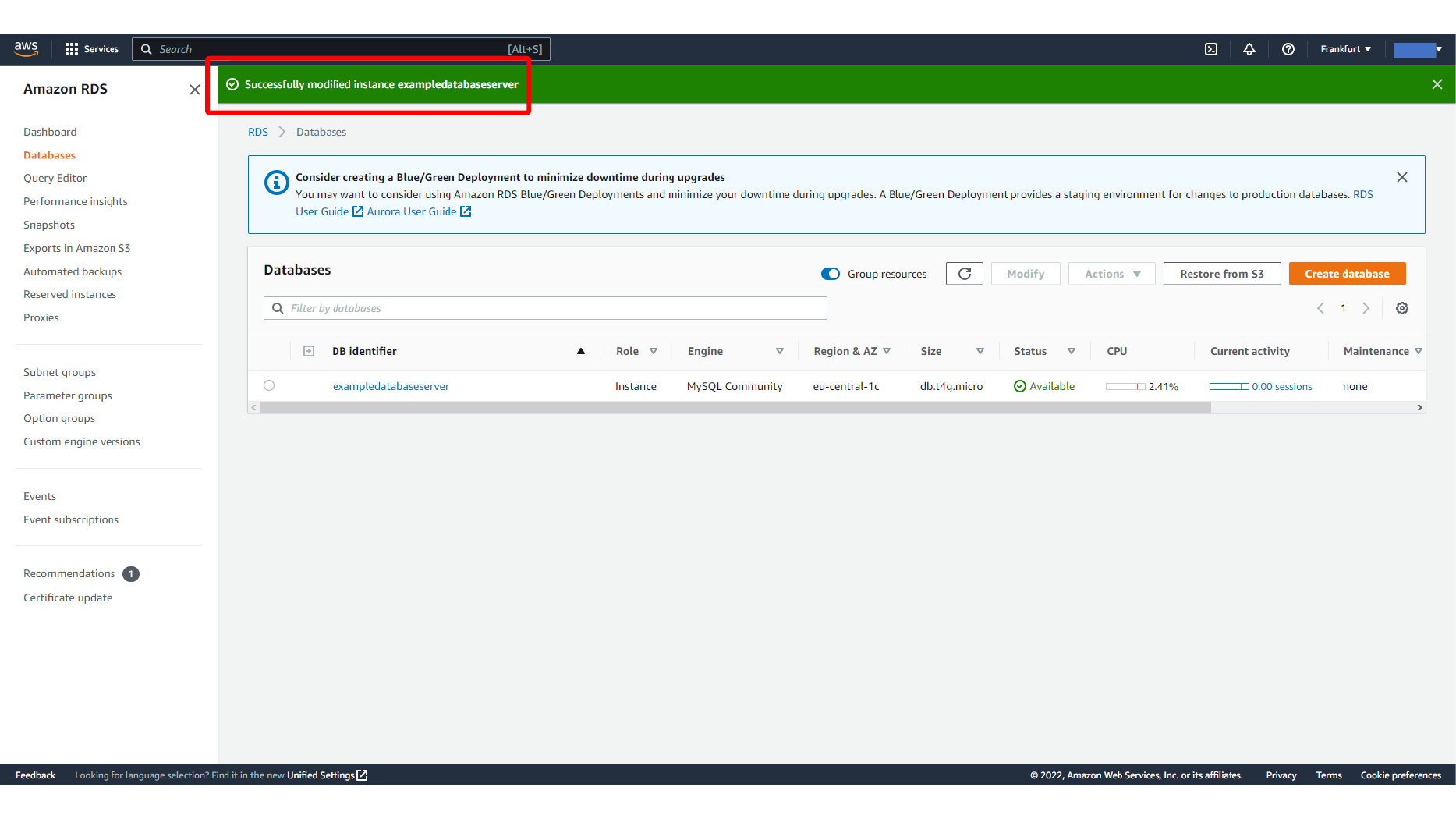Open the Services grid menu
The width and height of the screenshot is (1456, 819).
(92, 49)
